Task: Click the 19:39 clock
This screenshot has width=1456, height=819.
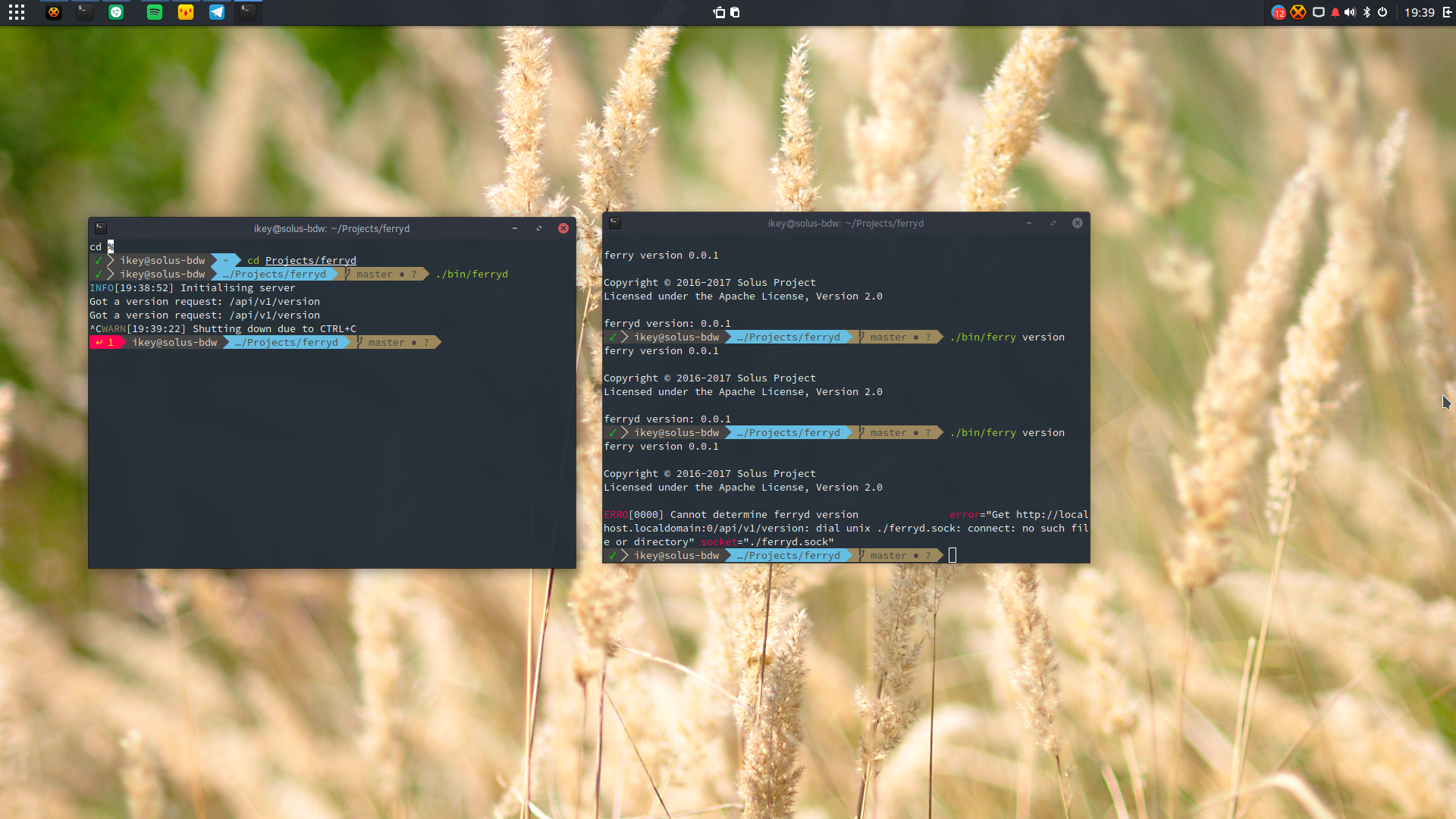Action: [1419, 12]
